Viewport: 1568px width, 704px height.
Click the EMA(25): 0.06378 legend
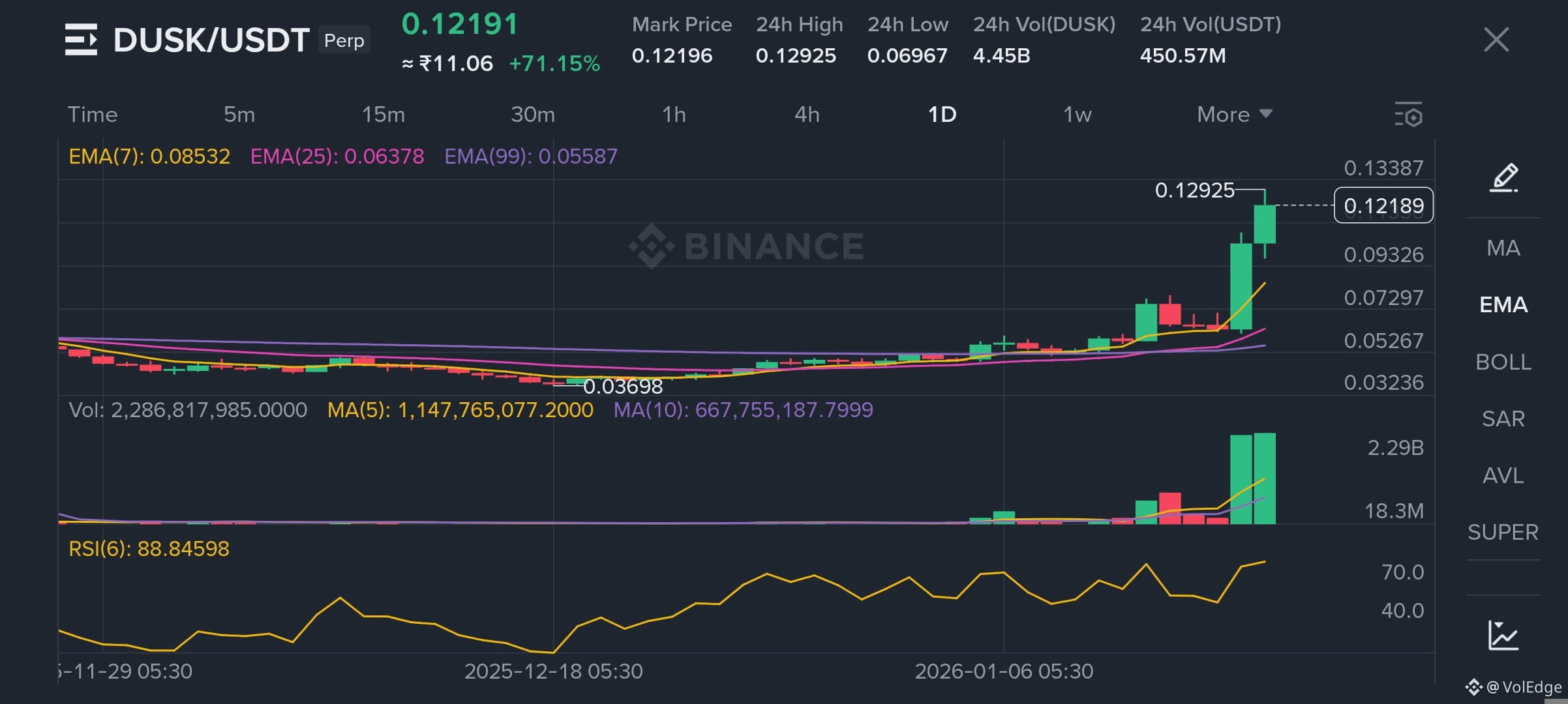click(337, 156)
